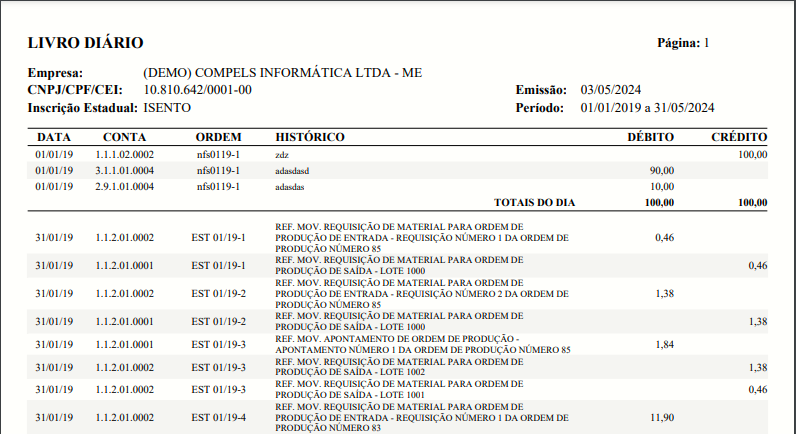Click date '31/01/19' in the 11,90 debit row
Image resolution: width=796 pixels, height=434 pixels.
click(x=54, y=417)
